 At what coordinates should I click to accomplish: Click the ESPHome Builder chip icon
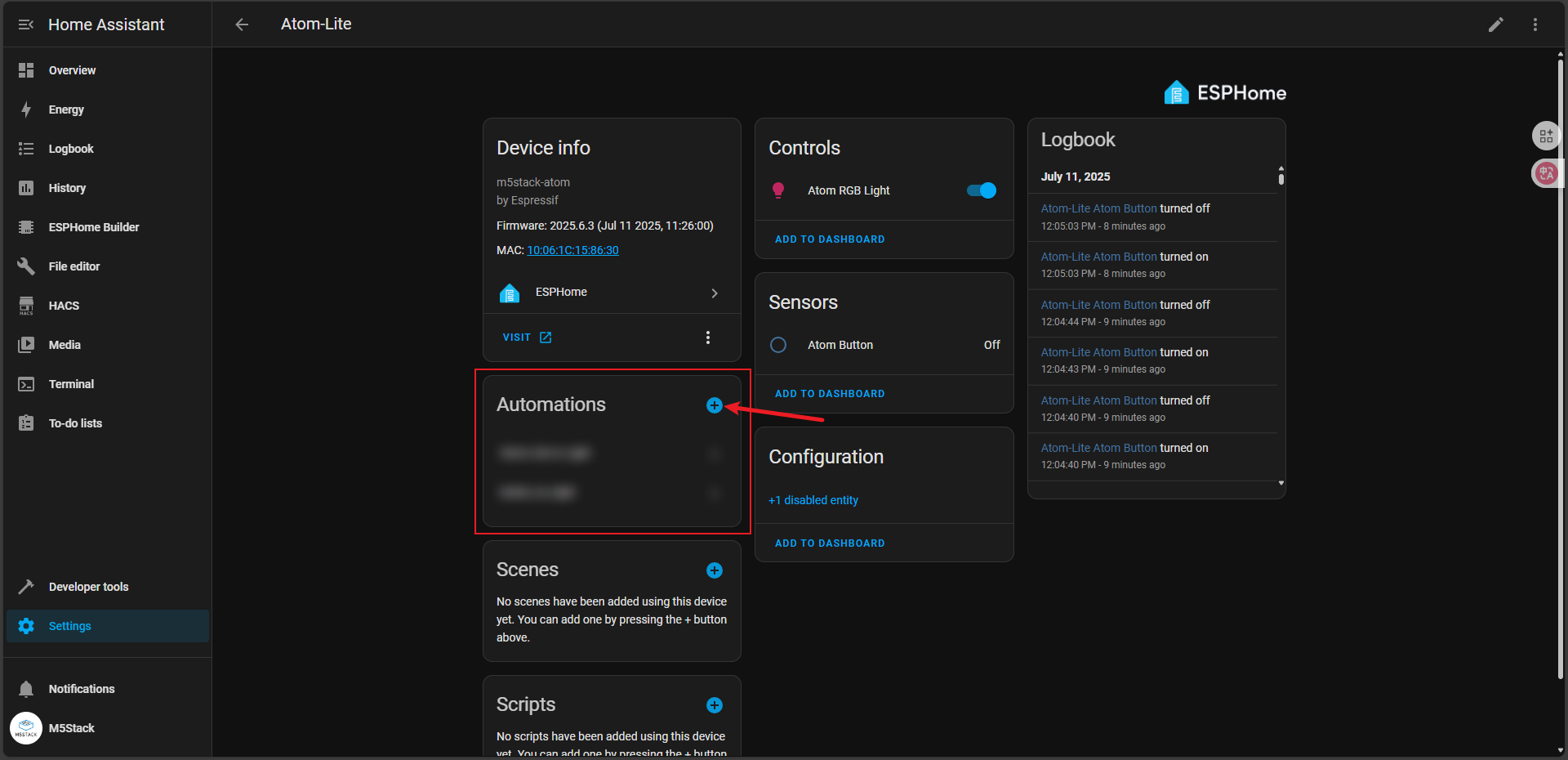tap(26, 227)
